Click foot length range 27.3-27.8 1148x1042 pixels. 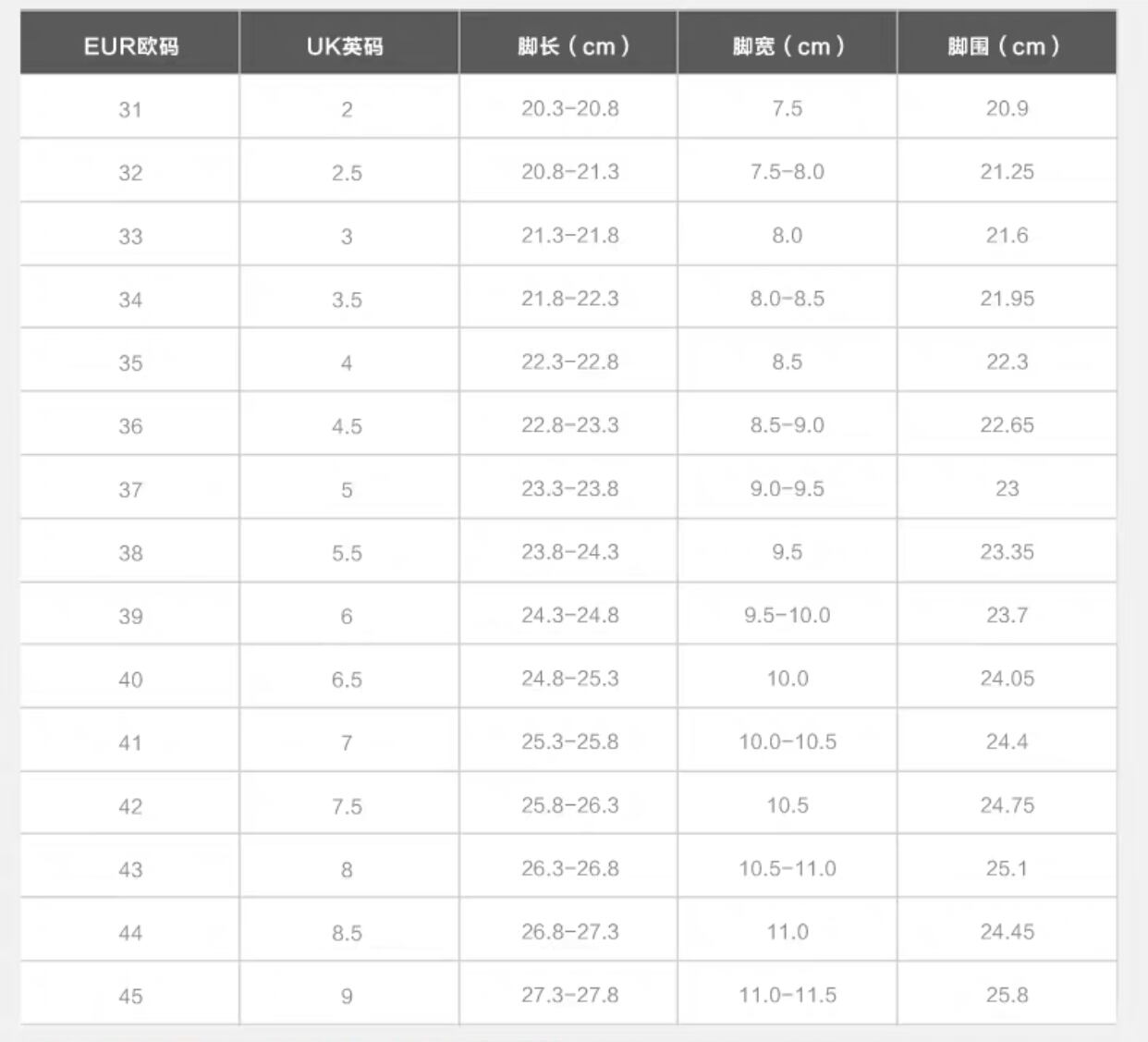click(570, 995)
